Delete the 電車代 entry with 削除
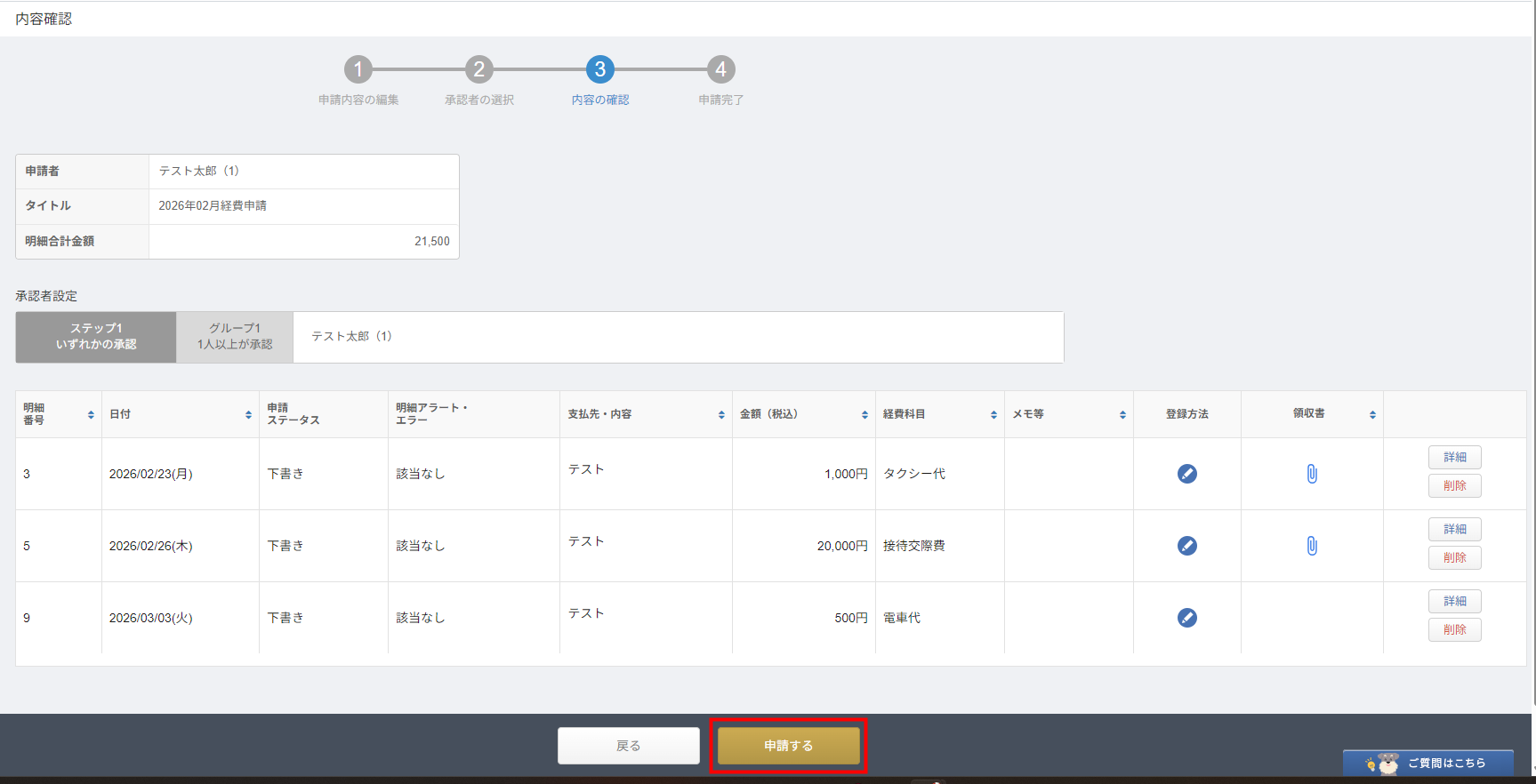The image size is (1536, 784). pos(1454,629)
